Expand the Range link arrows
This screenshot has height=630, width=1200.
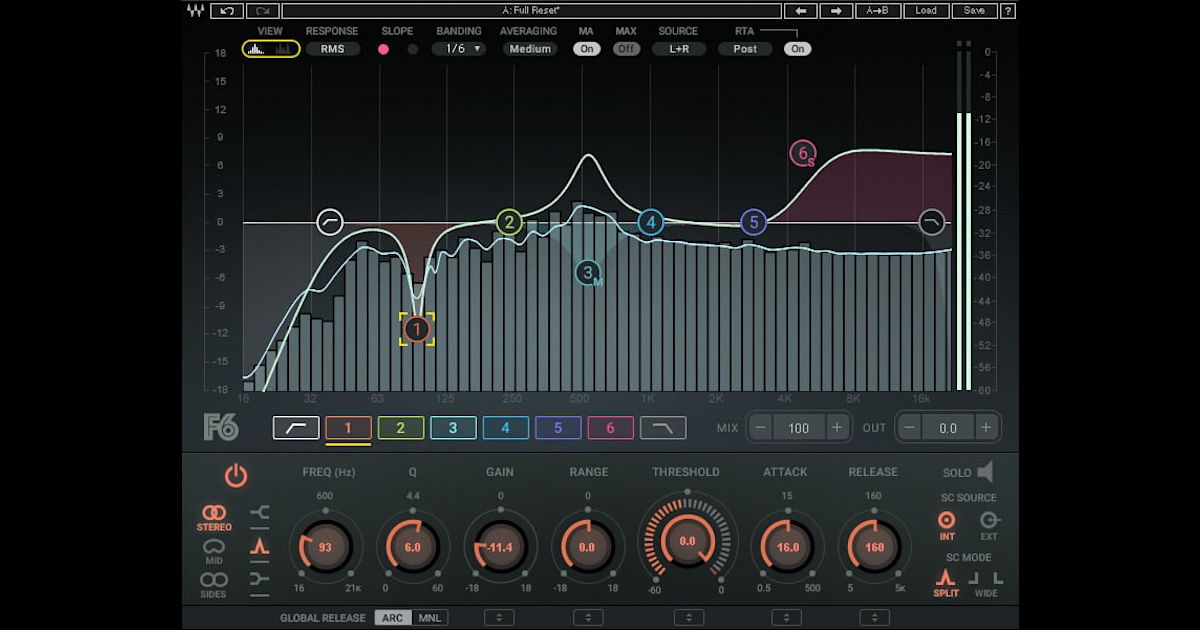pos(588,618)
